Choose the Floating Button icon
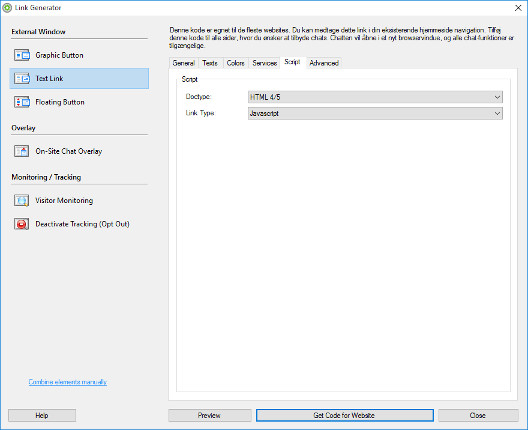Screen dimensions: 528x430 pos(22,102)
